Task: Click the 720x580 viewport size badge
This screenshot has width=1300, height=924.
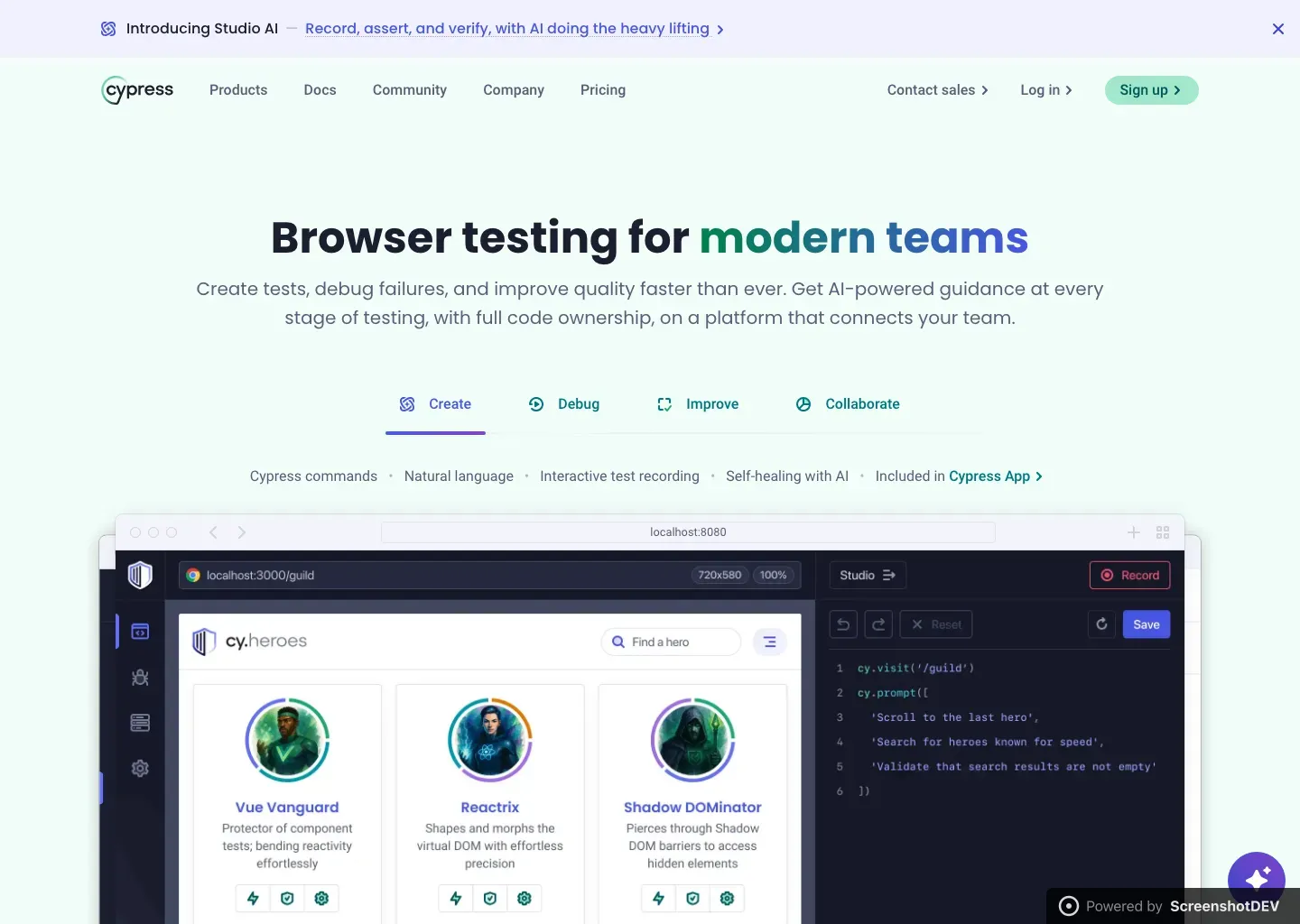Action: click(x=720, y=575)
